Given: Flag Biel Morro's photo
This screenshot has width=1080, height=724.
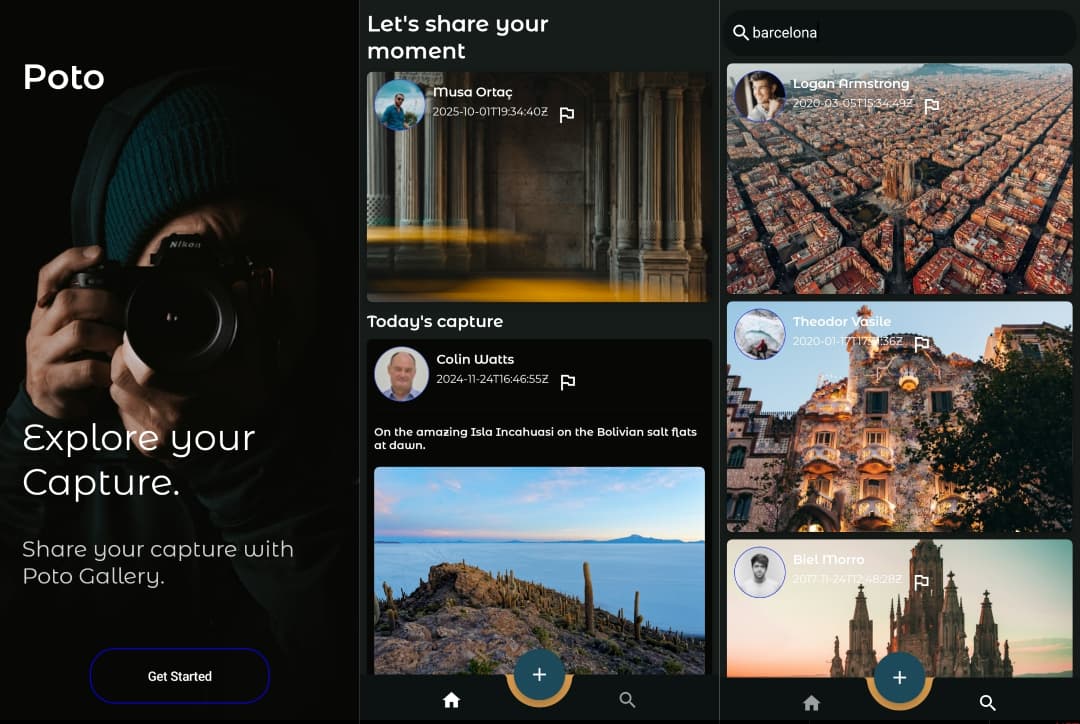Looking at the screenshot, I should pyautogui.click(x=922, y=582).
